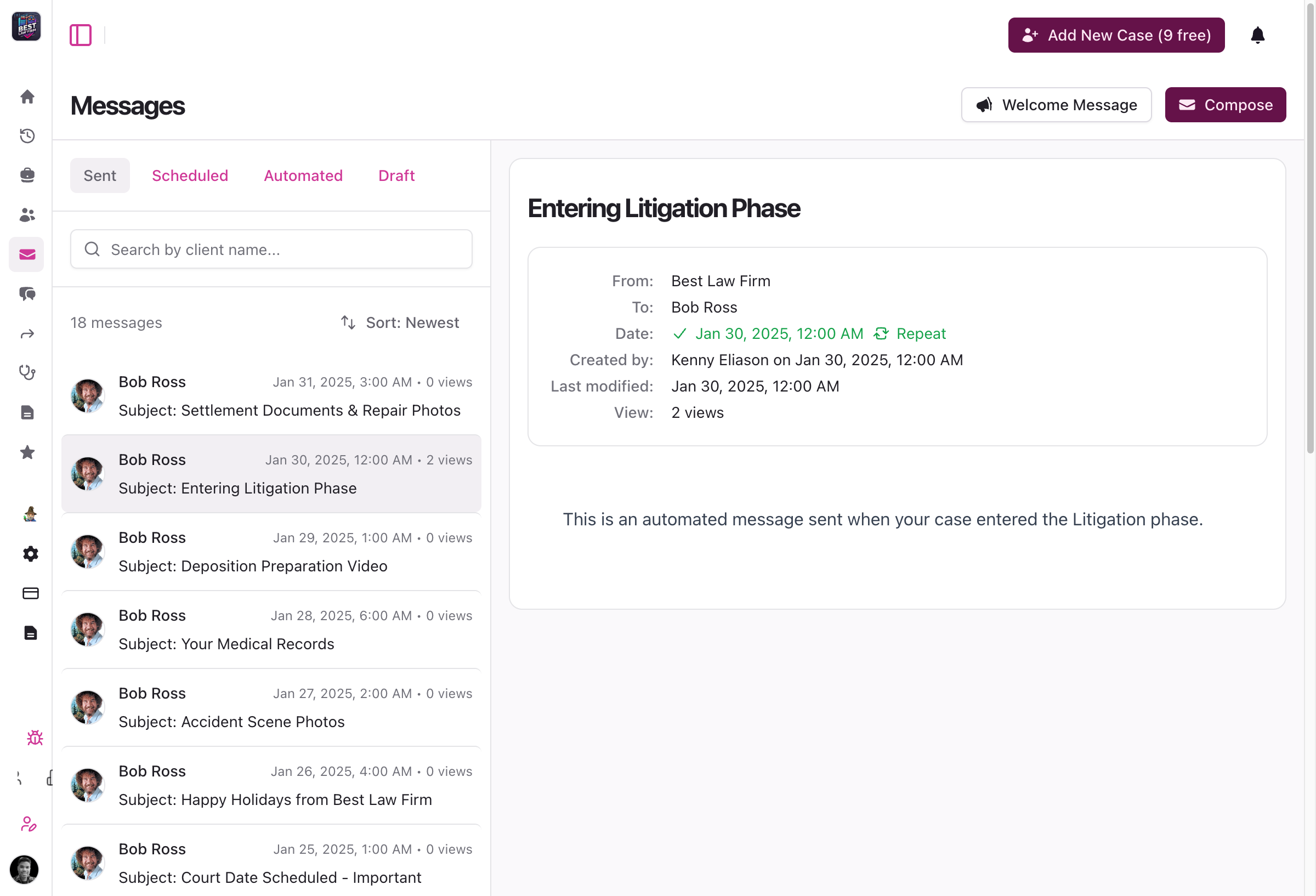This screenshot has width=1316, height=896.
Task: Open the briefcase cases icon
Action: [27, 175]
